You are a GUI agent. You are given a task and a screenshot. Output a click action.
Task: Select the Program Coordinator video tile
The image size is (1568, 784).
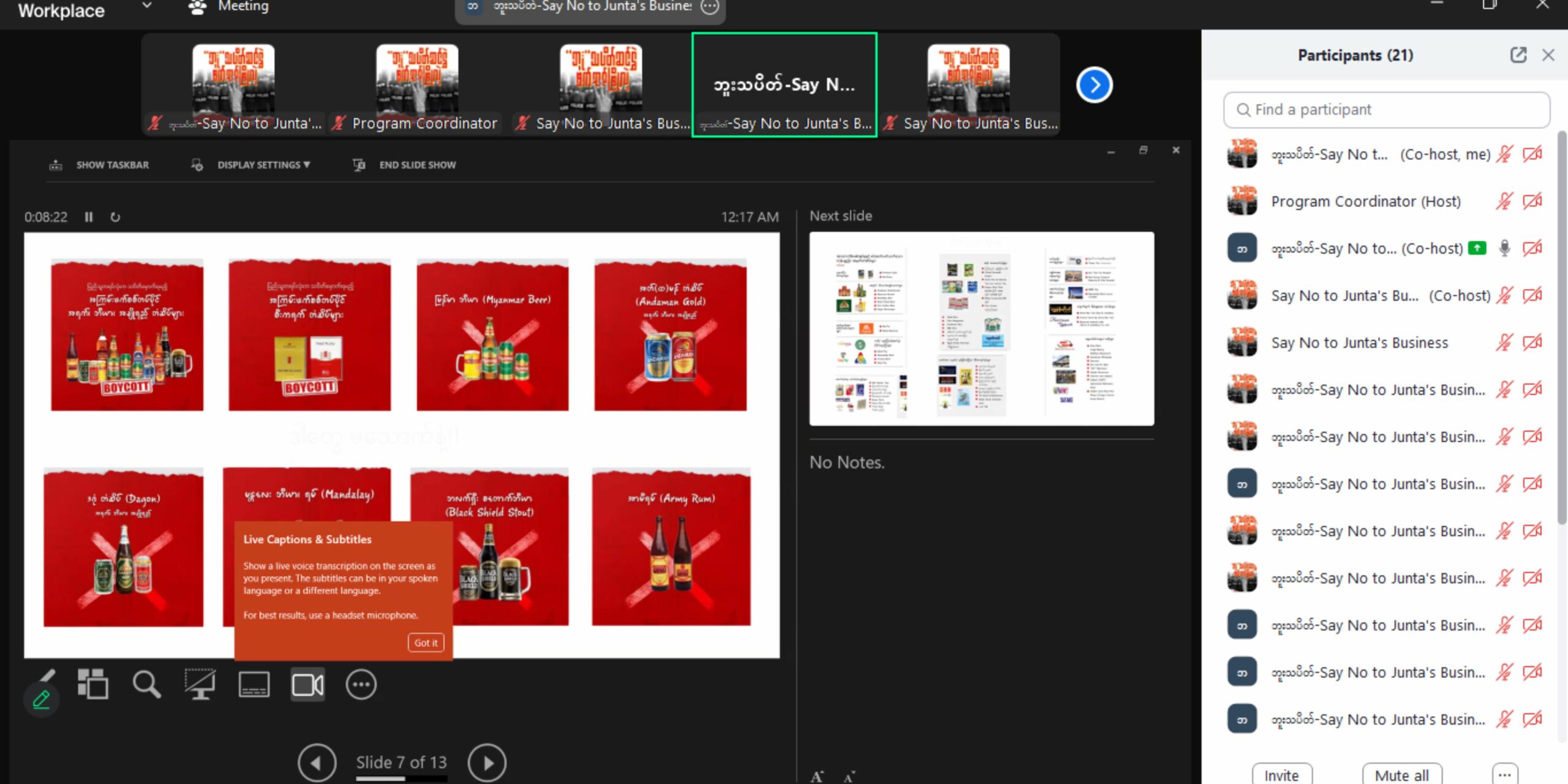[417, 85]
